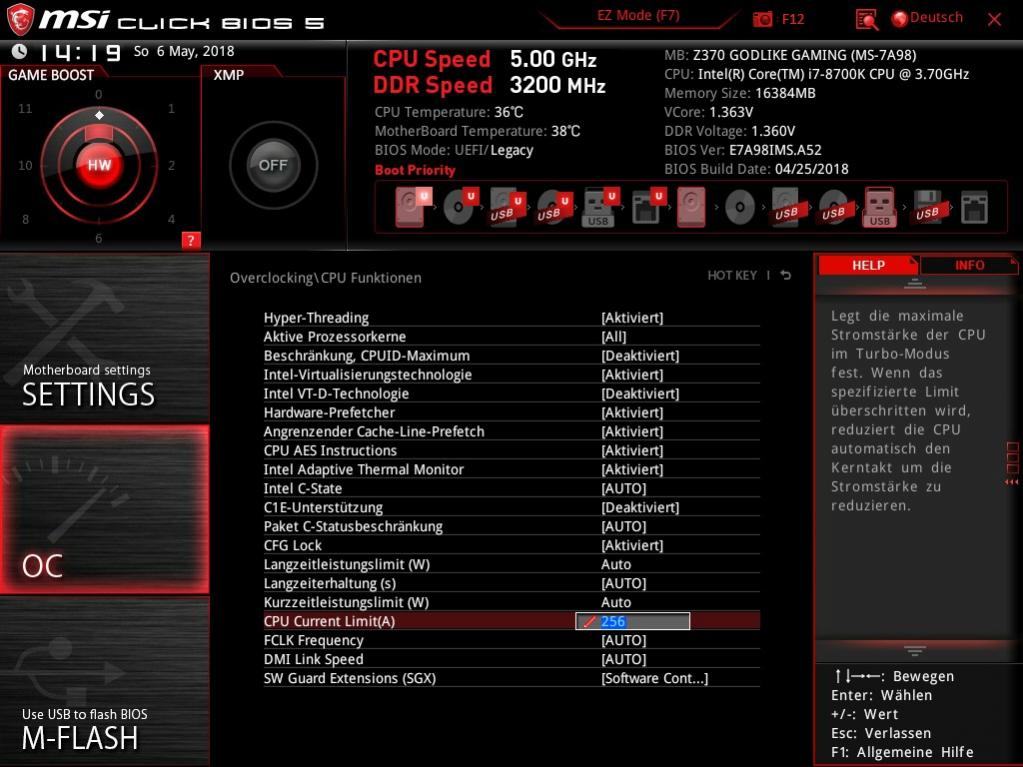Image resolution: width=1023 pixels, height=767 pixels.
Task: Click the back arrow next to HOT KEY
Action: (x=786, y=275)
